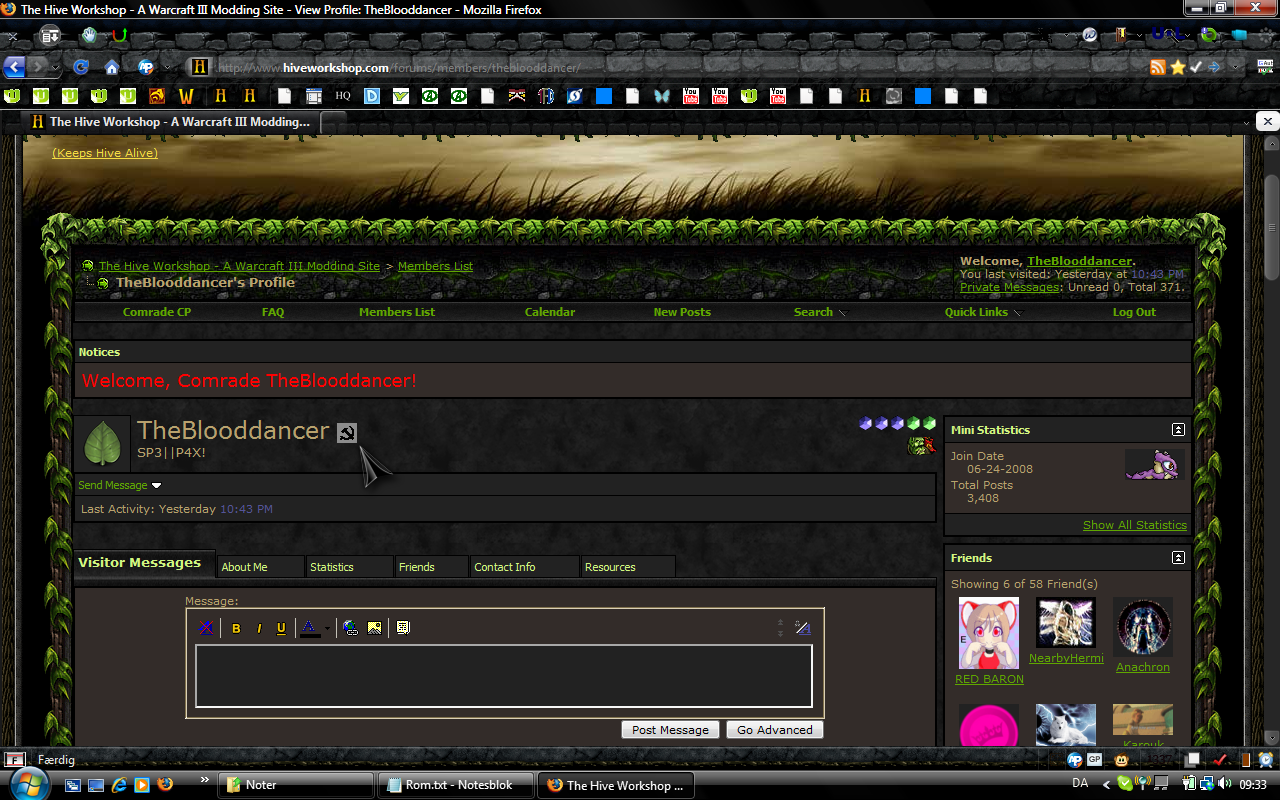
Task: Click the Private Messages link
Action: point(1009,287)
